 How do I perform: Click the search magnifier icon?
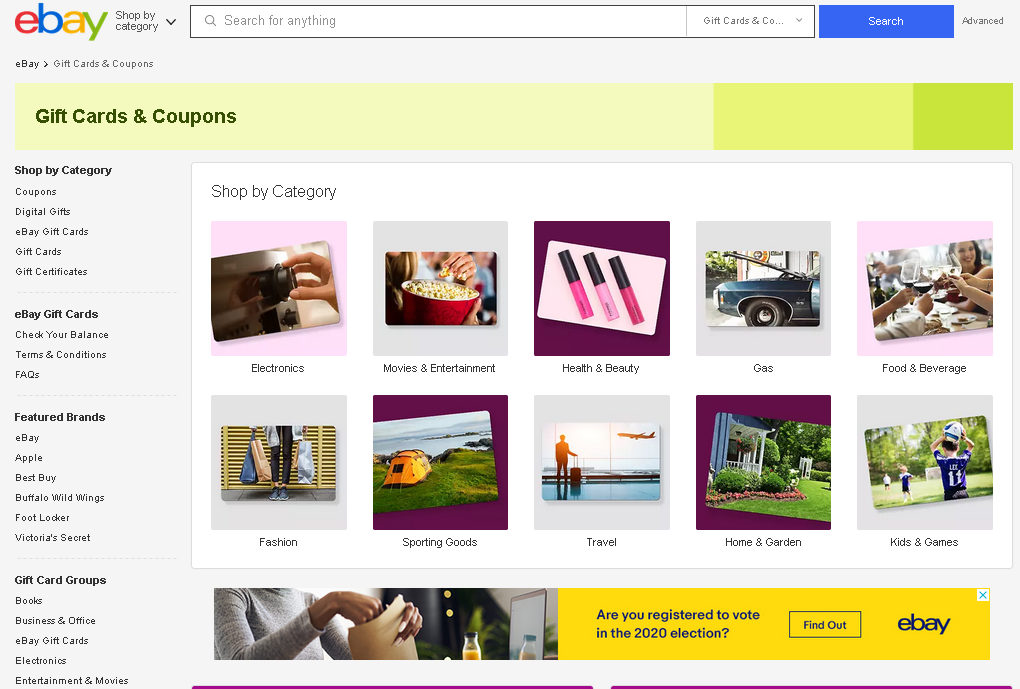point(210,21)
